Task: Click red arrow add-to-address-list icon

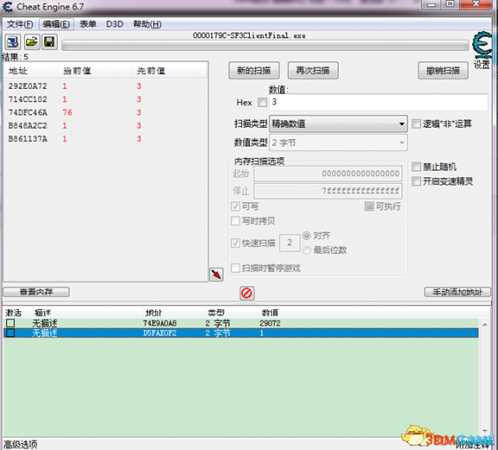Action: [x=216, y=275]
